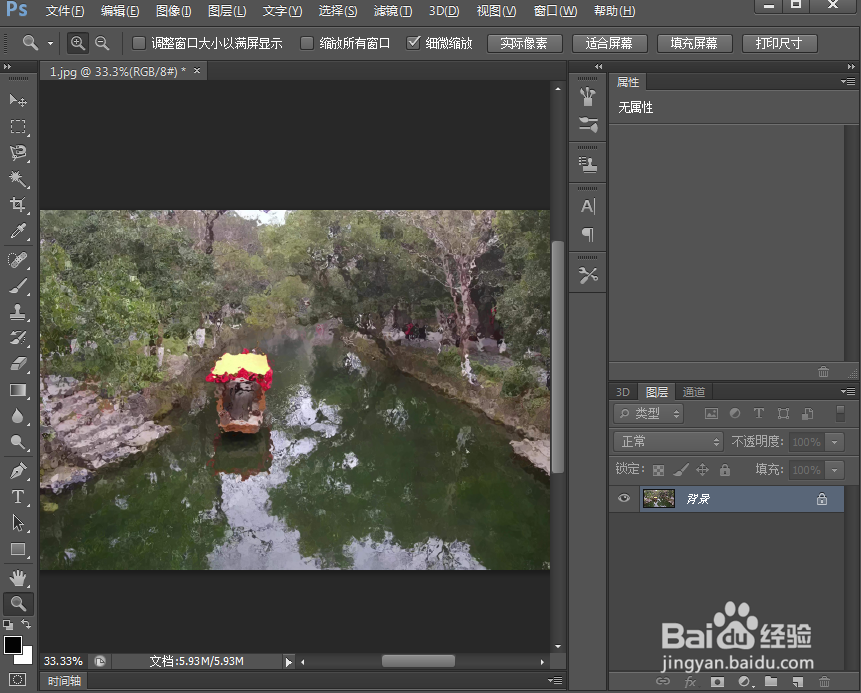The height and width of the screenshot is (693, 861).
Task: Create a new group folder
Action: coord(771,681)
